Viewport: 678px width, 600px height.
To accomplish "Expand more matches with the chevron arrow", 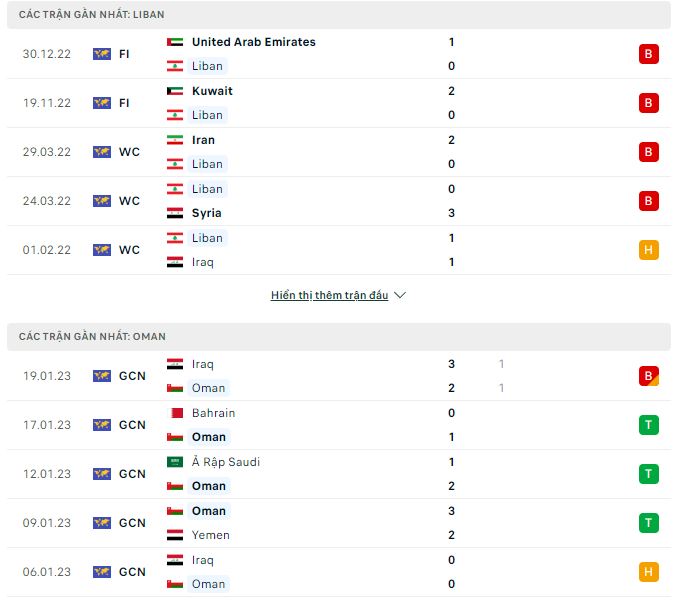I will pos(400,296).
